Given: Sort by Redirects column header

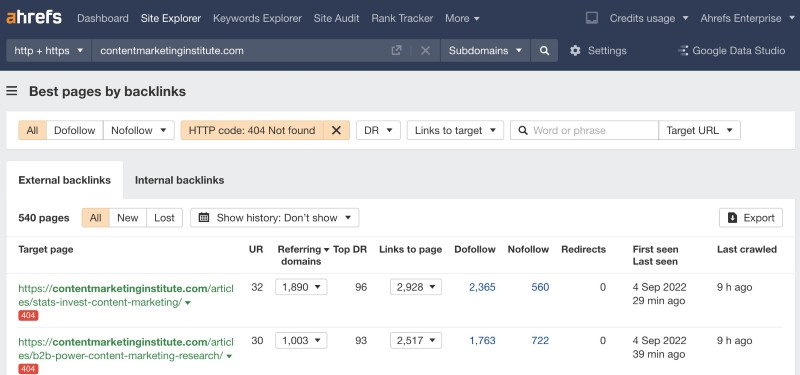Looking at the screenshot, I should click(583, 249).
